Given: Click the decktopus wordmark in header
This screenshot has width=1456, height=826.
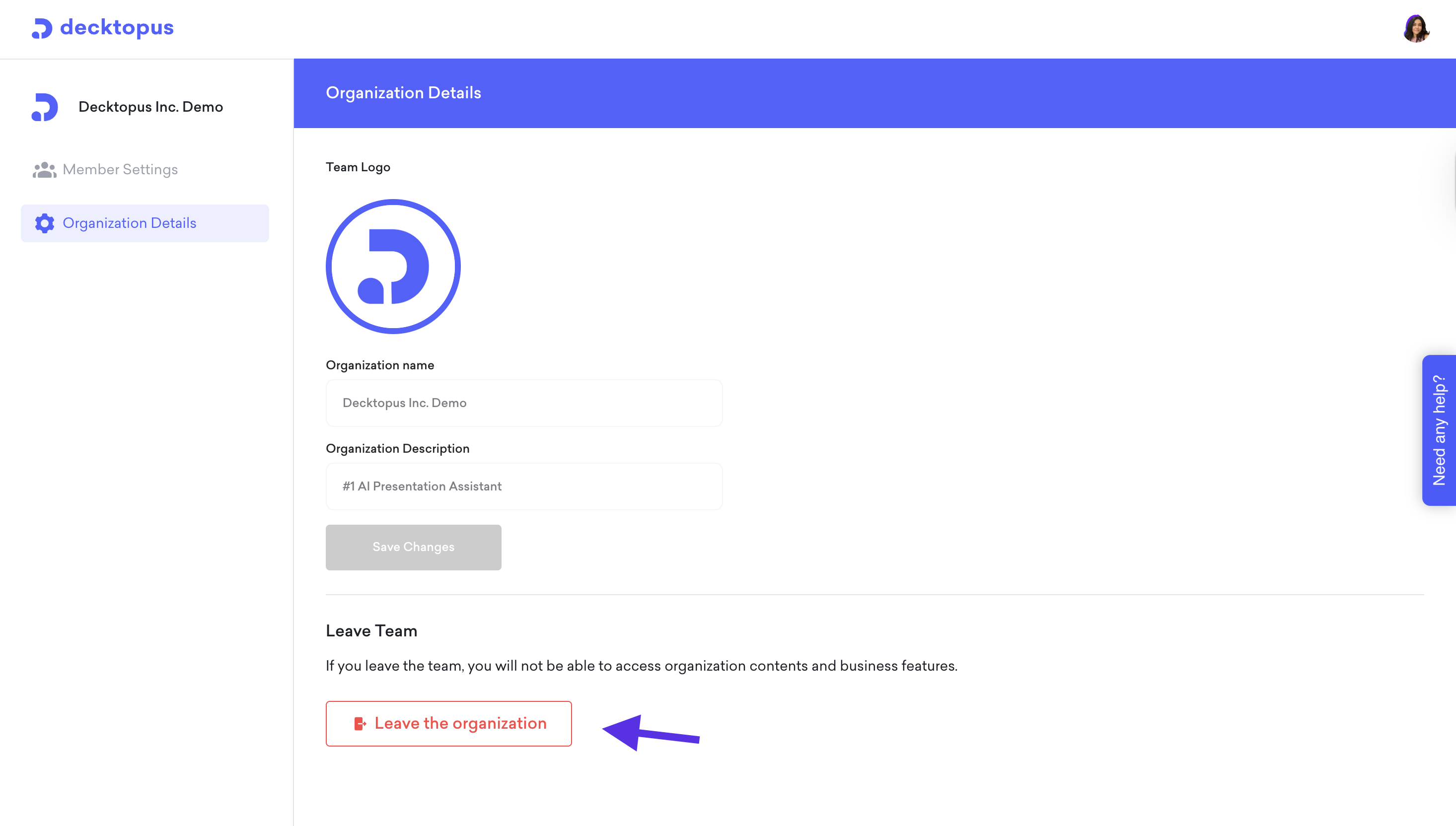Looking at the screenshot, I should pos(117,28).
